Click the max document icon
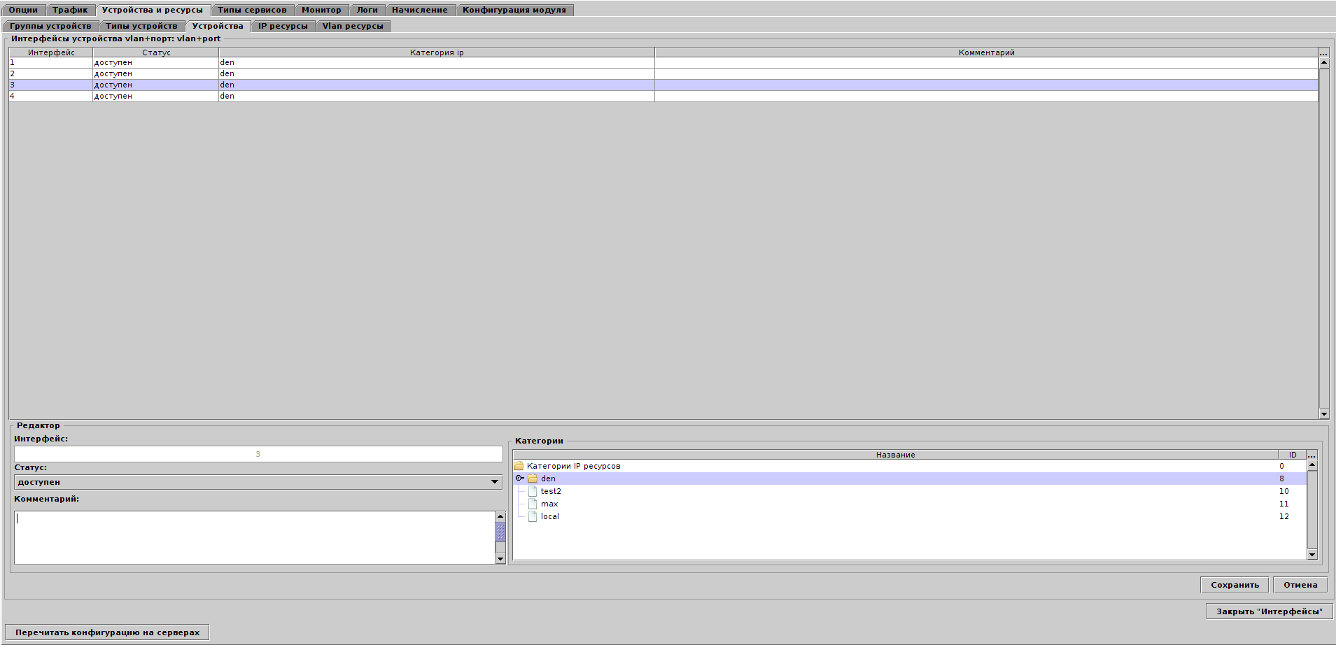The height and width of the screenshot is (645, 1336). 533,504
